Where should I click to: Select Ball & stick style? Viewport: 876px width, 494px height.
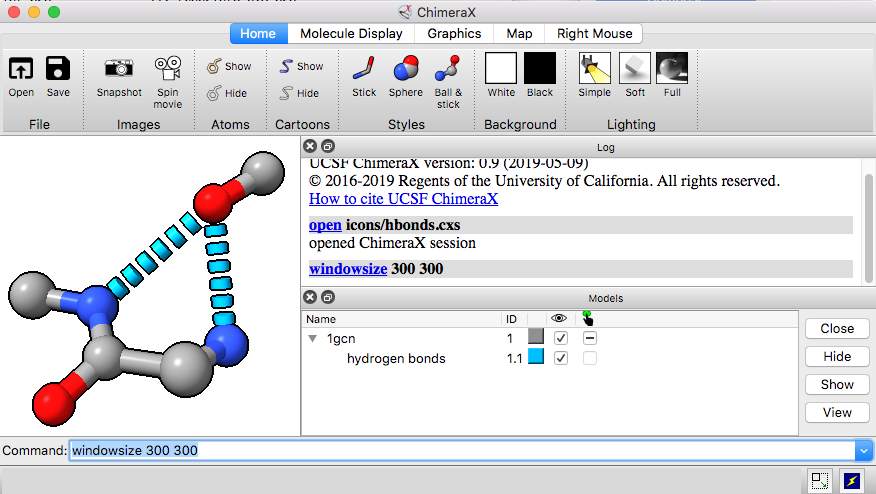[448, 69]
